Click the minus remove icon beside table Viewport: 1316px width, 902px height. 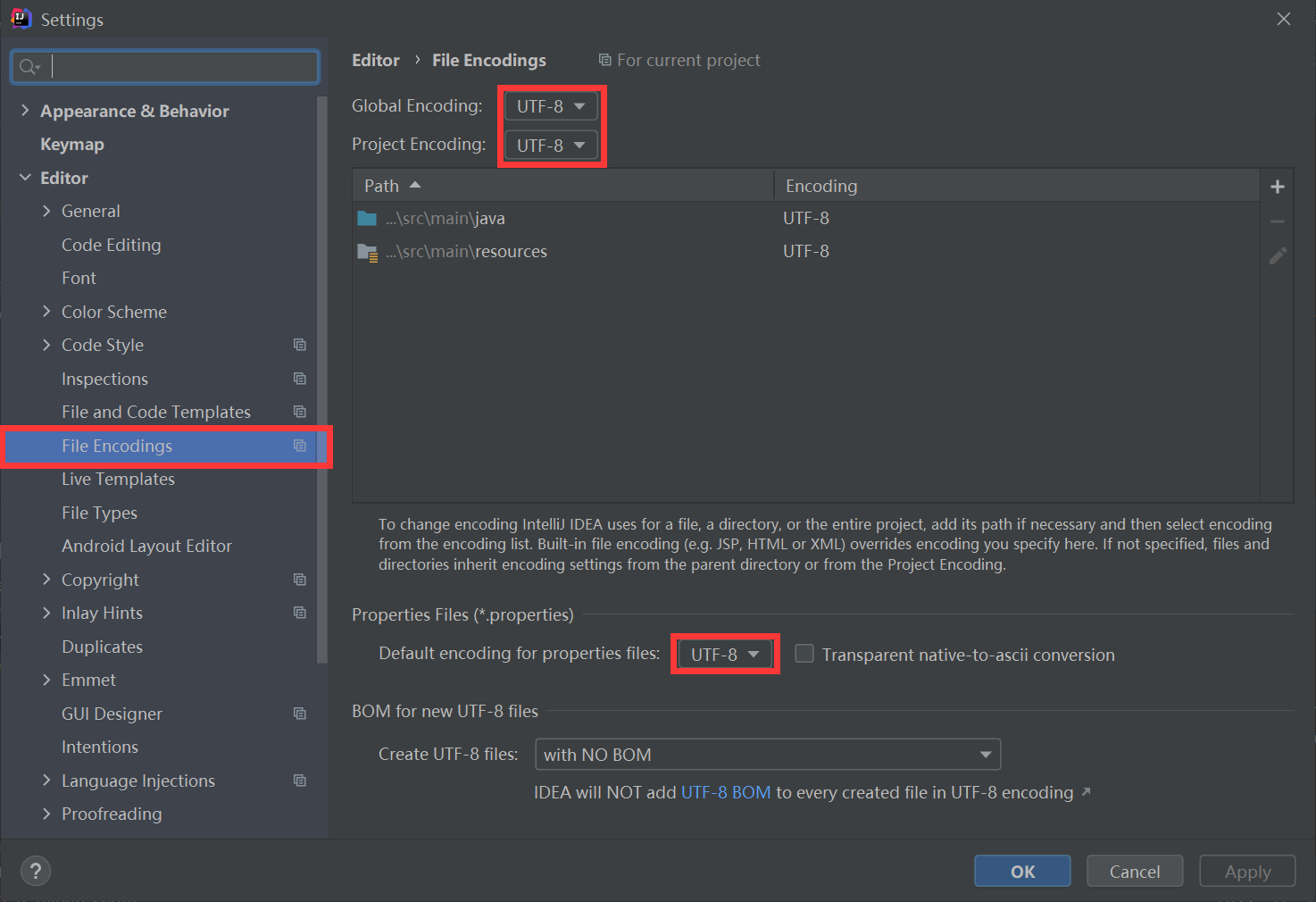pyautogui.click(x=1278, y=221)
